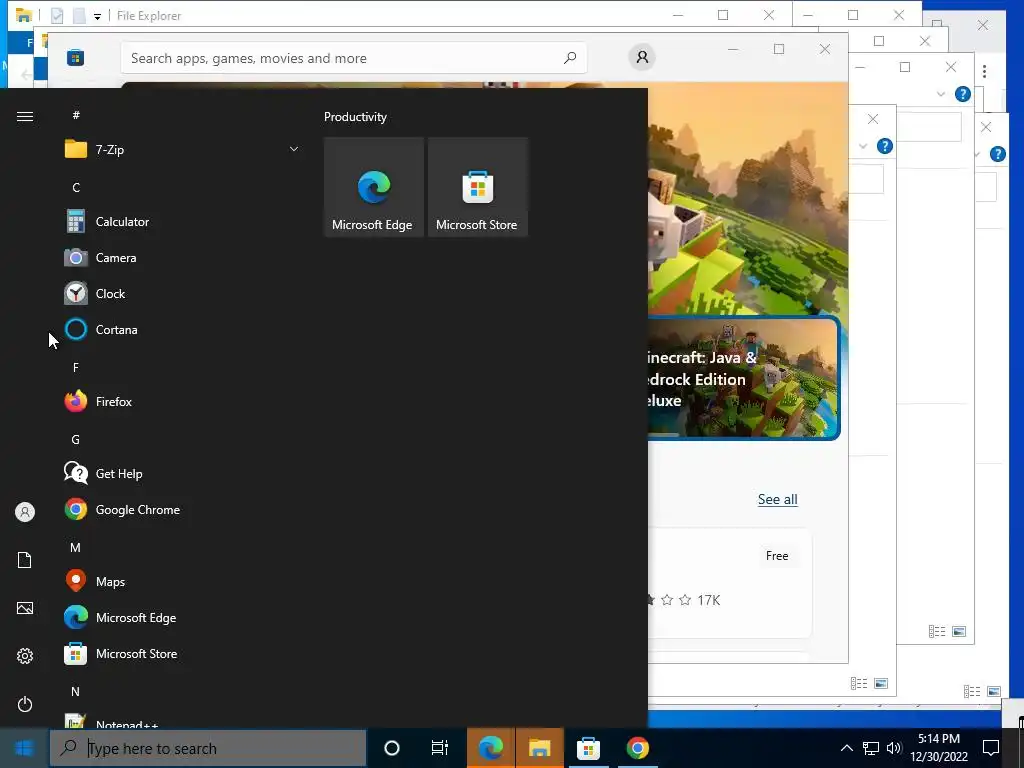Click the Free price button in Store
The width and height of the screenshot is (1024, 768).
(777, 555)
